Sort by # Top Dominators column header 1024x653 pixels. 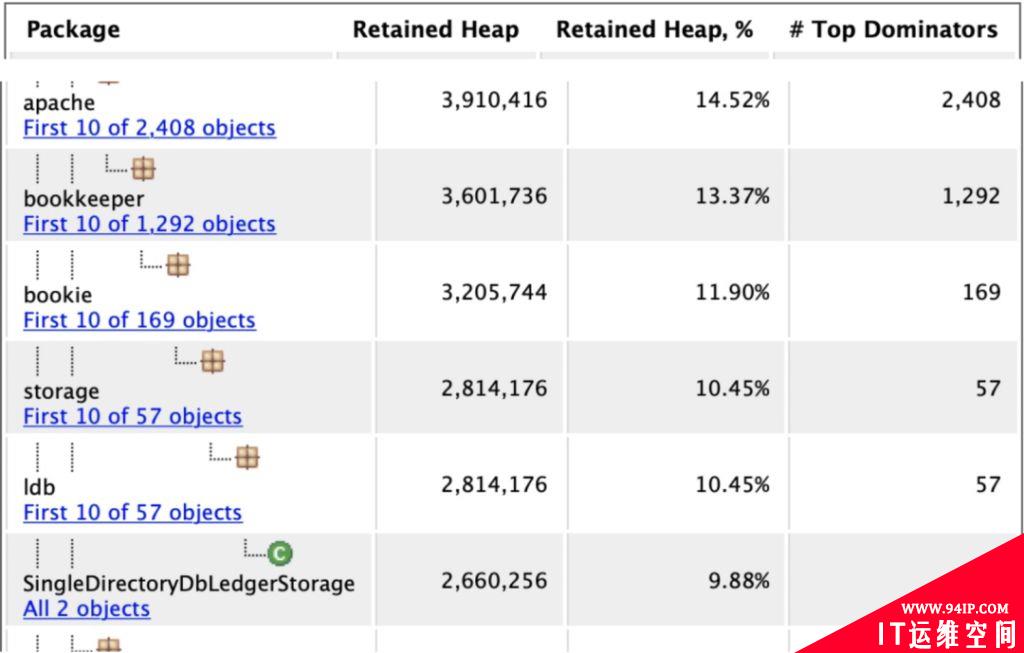tap(893, 29)
